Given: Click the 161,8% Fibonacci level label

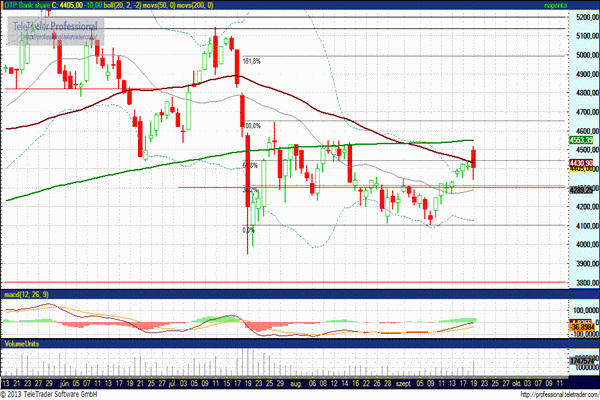Looking at the screenshot, I should pos(251,61).
